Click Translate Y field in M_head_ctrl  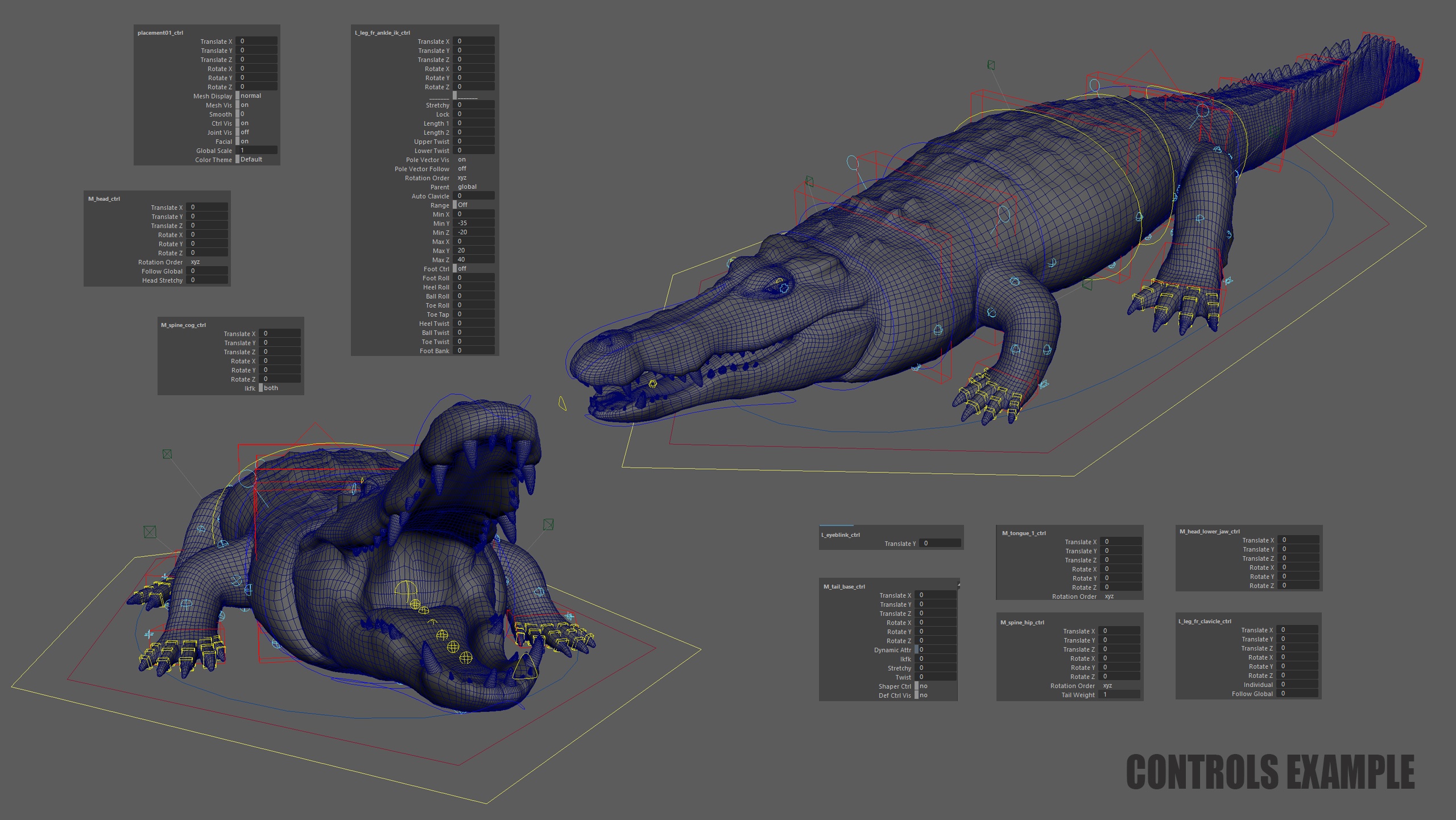(207, 217)
